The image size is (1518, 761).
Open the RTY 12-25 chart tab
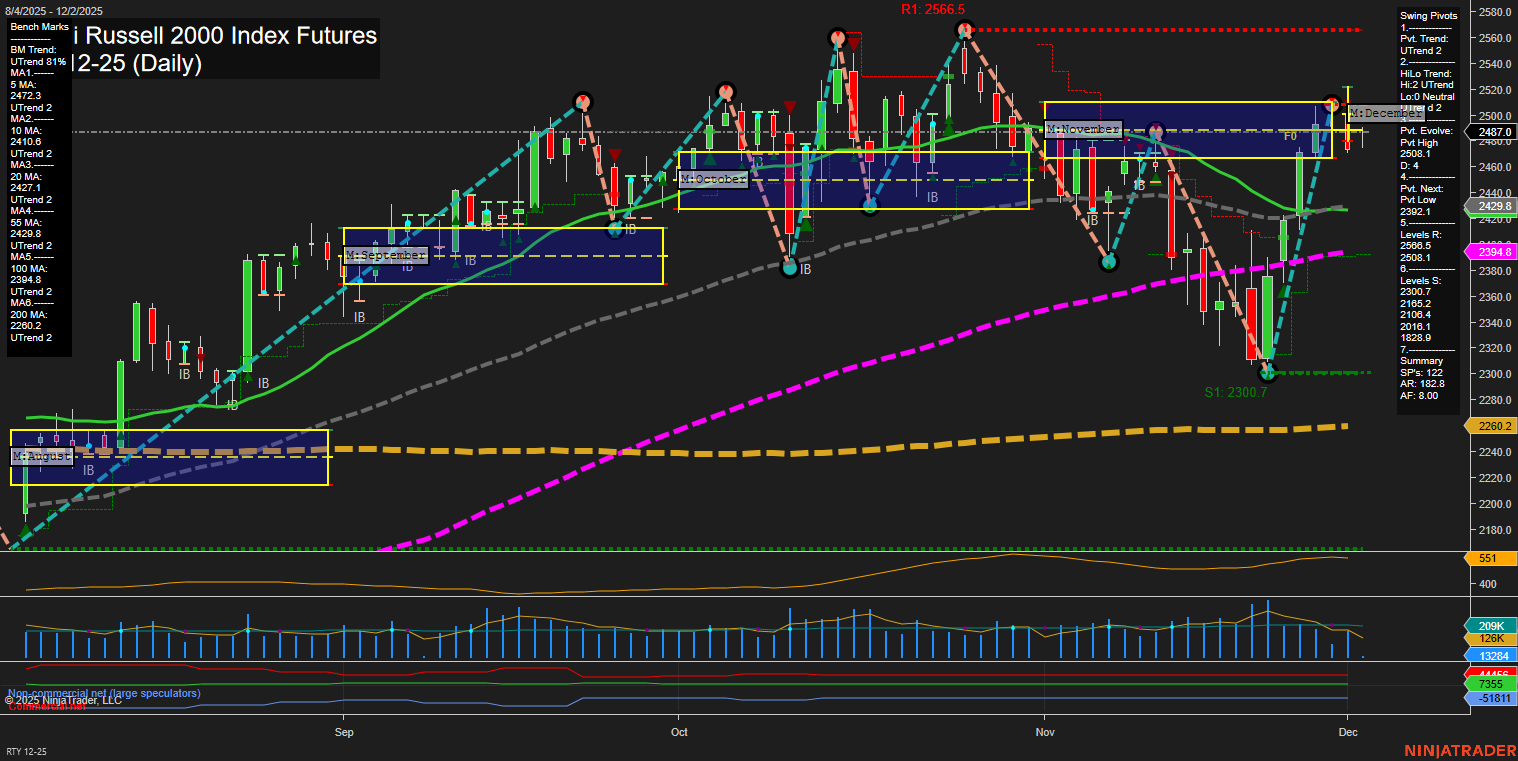[x=27, y=751]
